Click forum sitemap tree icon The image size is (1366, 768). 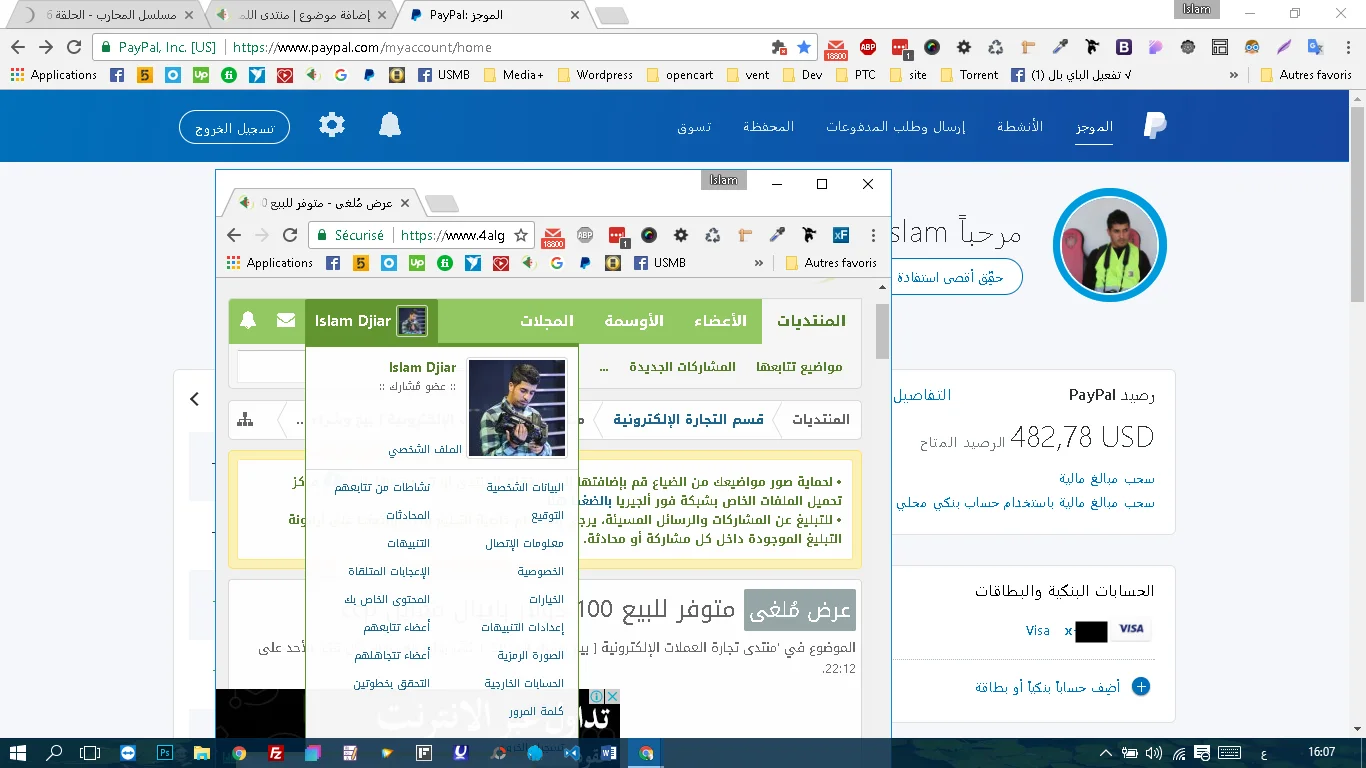[x=245, y=420]
